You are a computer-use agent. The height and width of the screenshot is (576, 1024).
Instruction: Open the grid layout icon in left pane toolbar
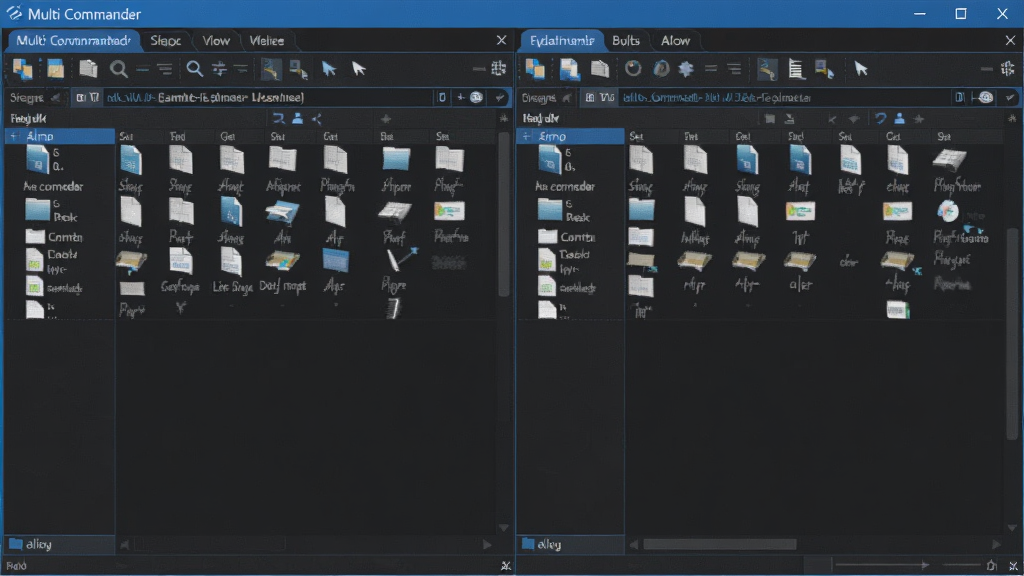pyautogui.click(x=499, y=68)
